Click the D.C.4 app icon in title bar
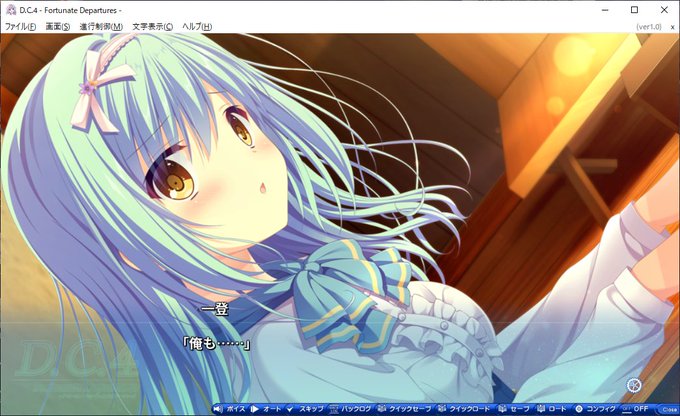This screenshot has height=416, width=680. pyautogui.click(x=11, y=10)
